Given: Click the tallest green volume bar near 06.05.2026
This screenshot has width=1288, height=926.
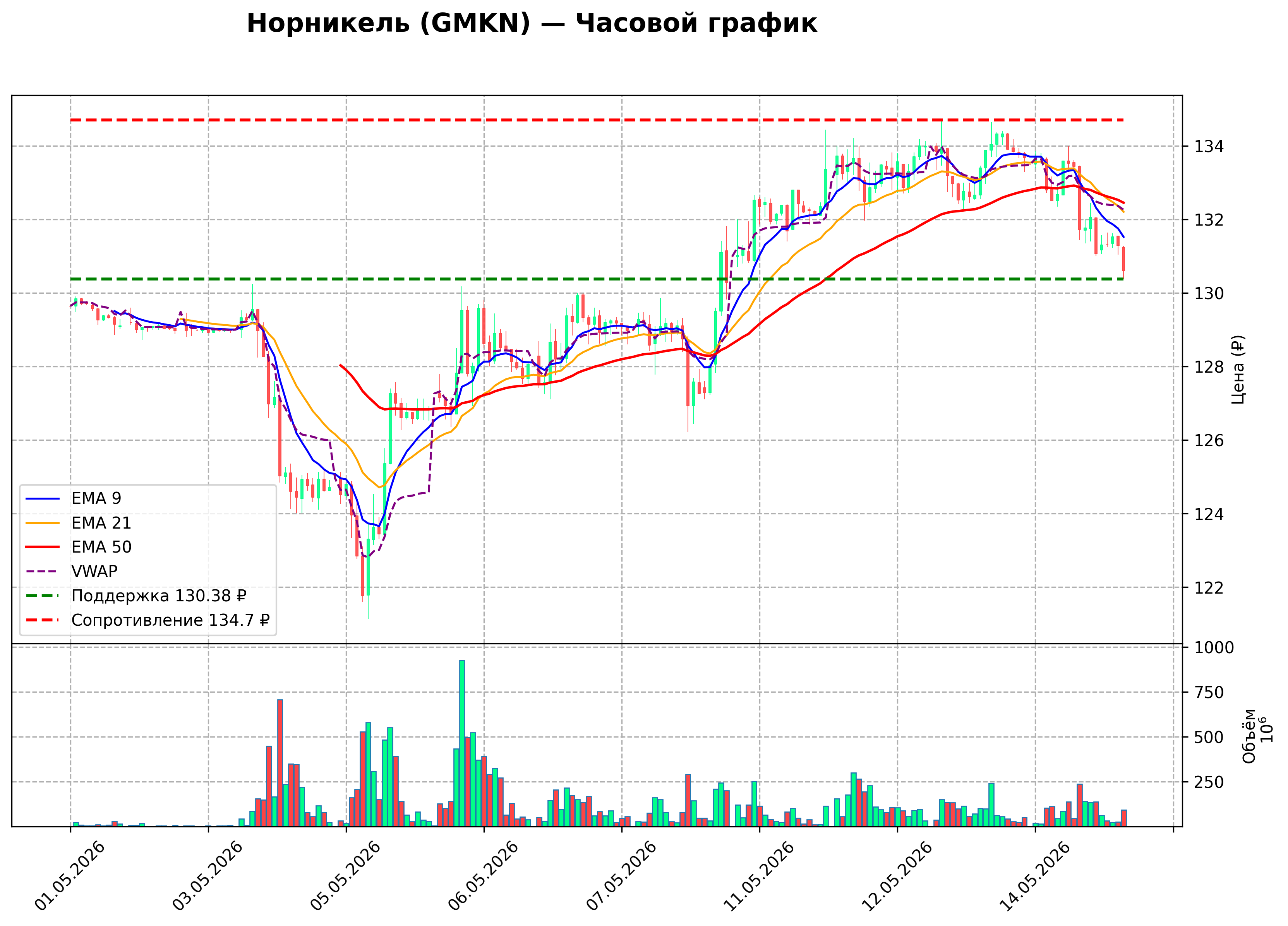Looking at the screenshot, I should tap(462, 743).
